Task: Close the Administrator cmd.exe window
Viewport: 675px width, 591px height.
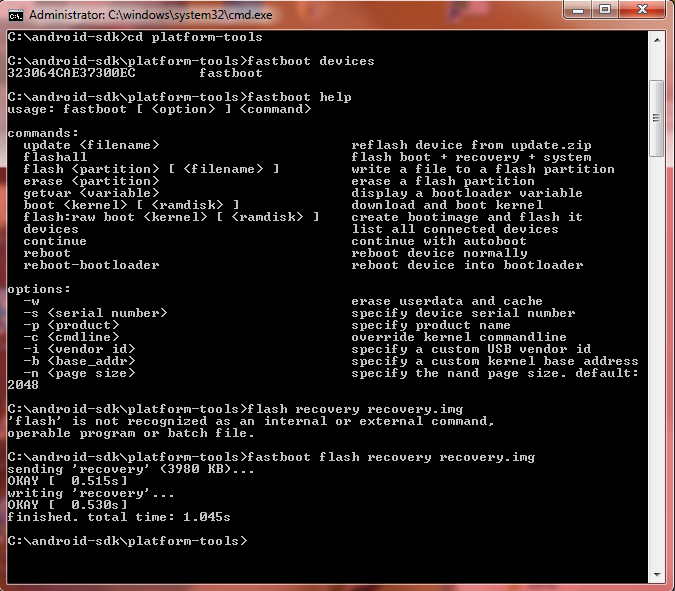Action: coord(642,10)
